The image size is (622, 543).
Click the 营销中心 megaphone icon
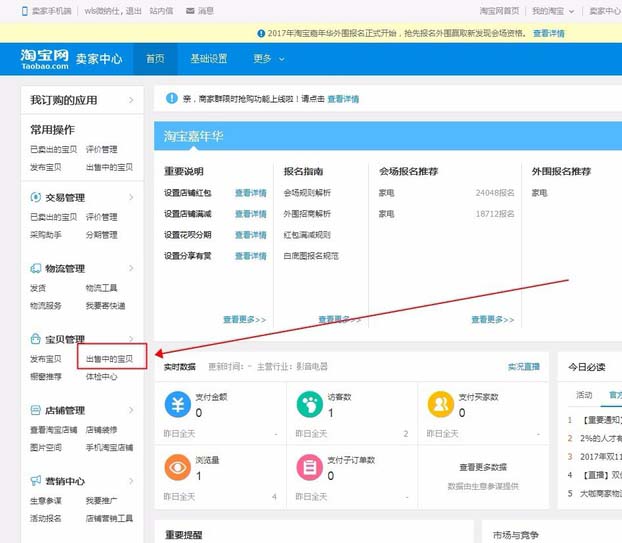(x=35, y=481)
